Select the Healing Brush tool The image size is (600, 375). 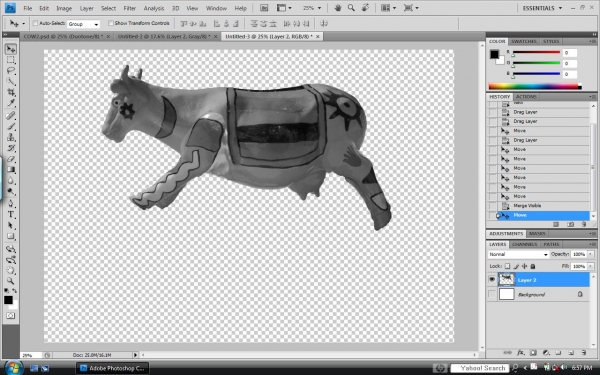11,115
